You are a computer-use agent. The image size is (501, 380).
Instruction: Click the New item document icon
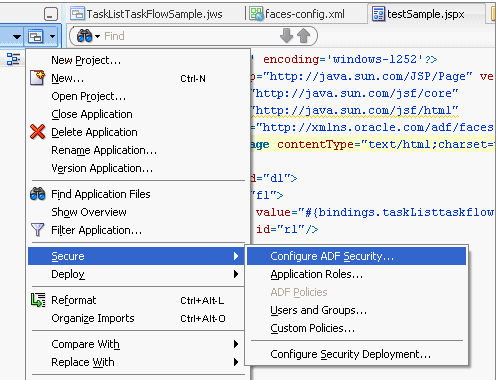tap(37, 78)
